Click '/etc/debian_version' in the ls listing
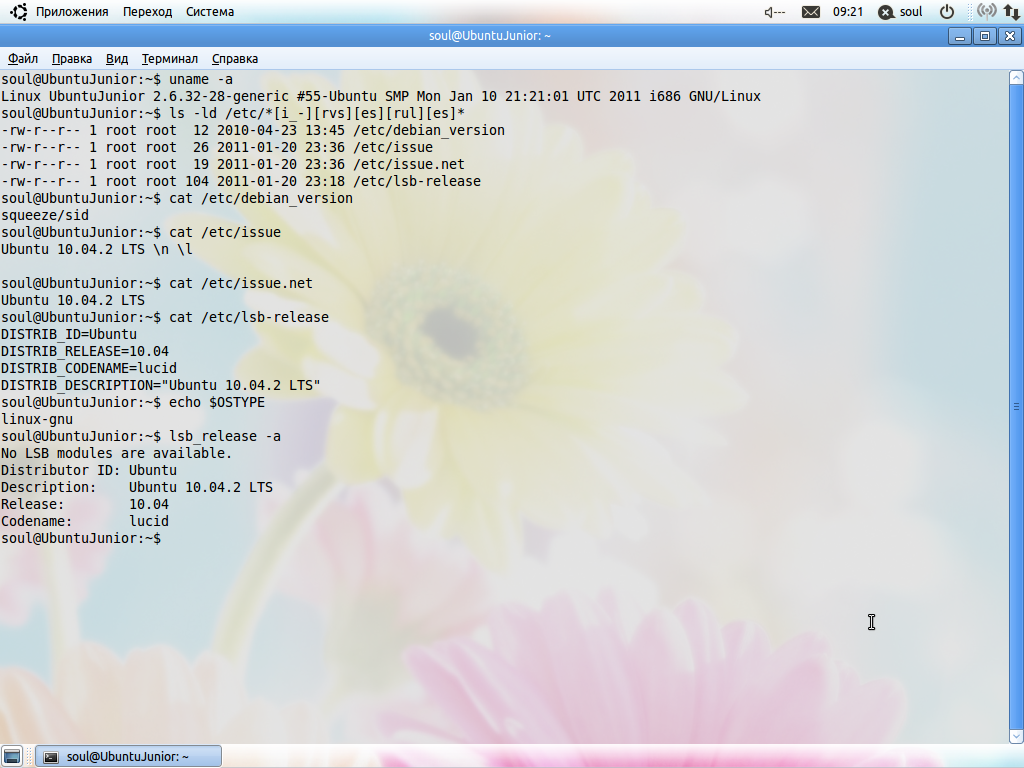1024x768 pixels. [x=429, y=130]
